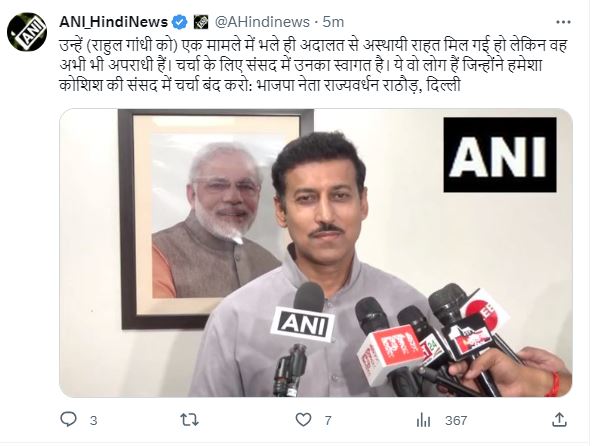Open ANI_HindiNews profile name link
Viewport: 592px width, 446px height.
(113, 22)
